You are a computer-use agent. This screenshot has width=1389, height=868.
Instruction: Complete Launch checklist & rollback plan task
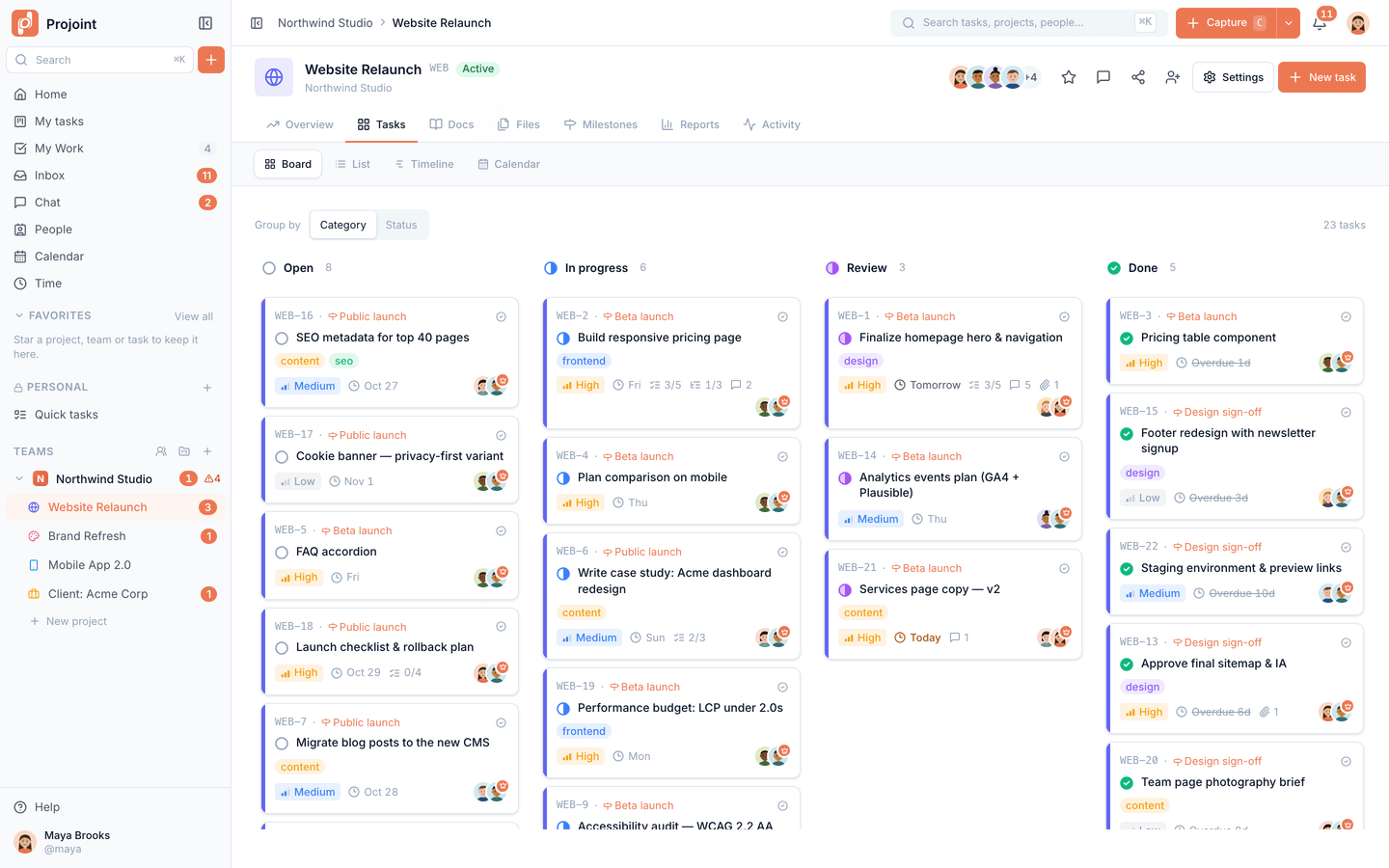point(282,648)
